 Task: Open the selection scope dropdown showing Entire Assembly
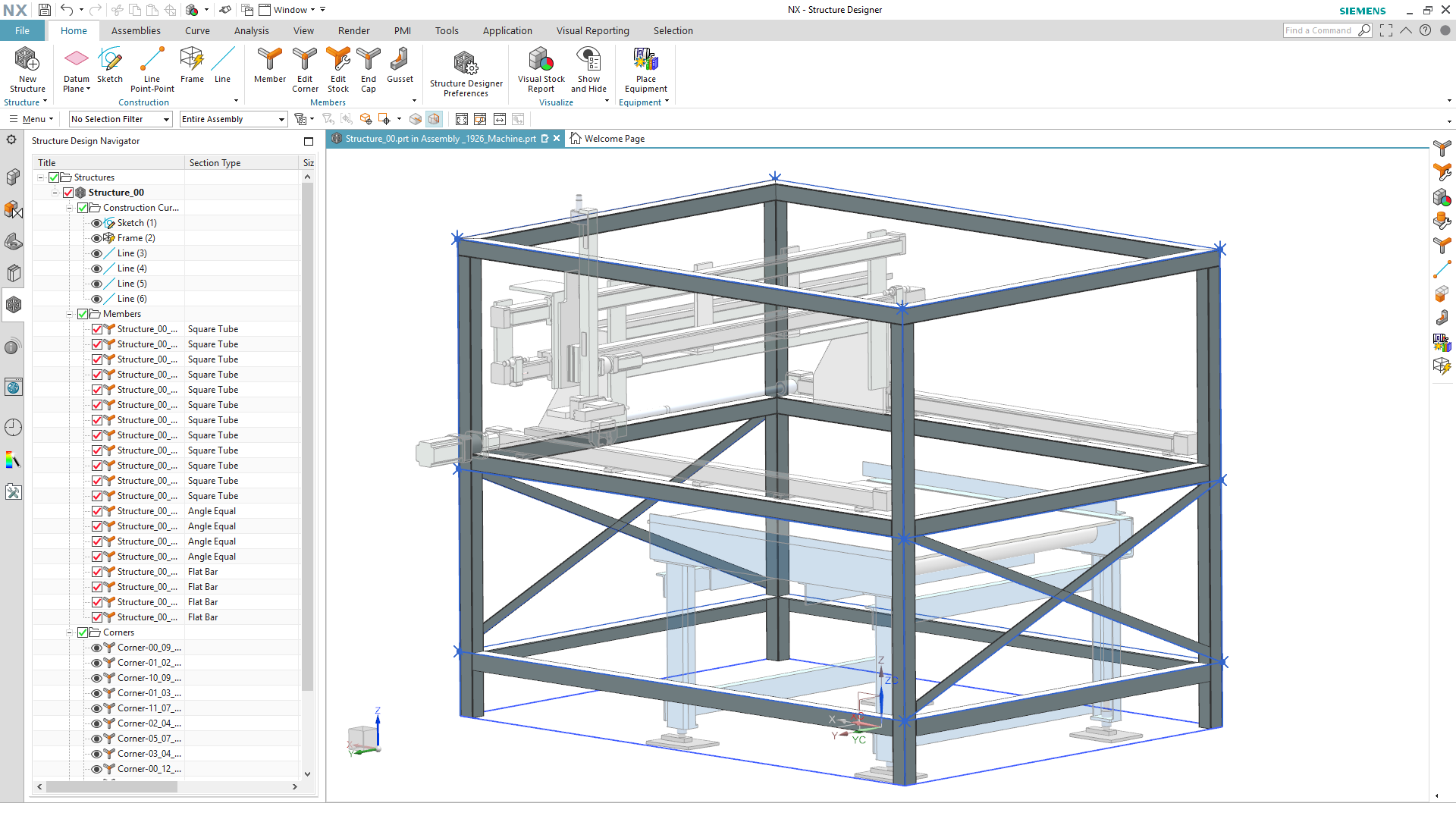(281, 119)
